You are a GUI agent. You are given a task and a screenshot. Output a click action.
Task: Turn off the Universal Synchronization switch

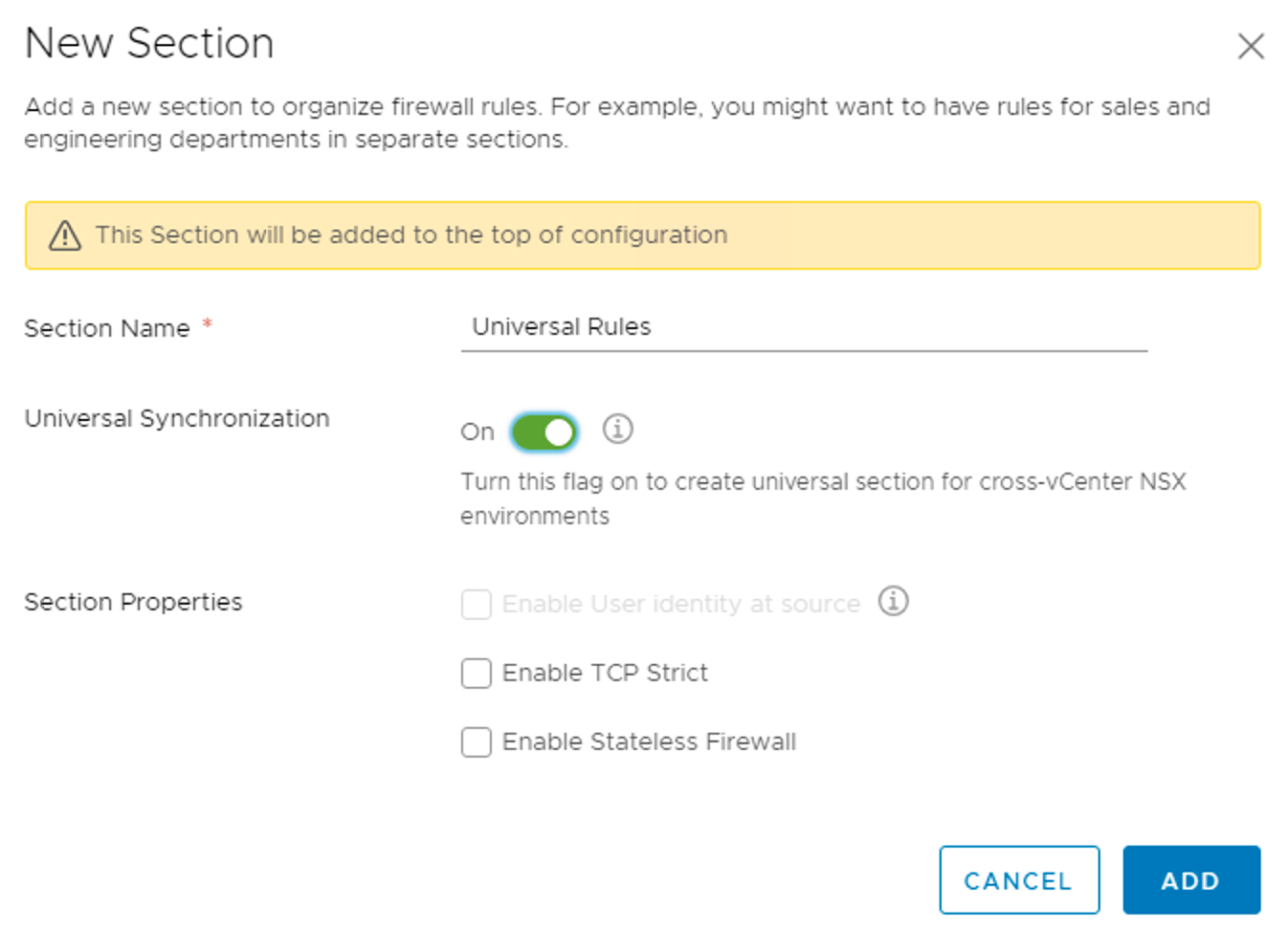pyautogui.click(x=544, y=432)
